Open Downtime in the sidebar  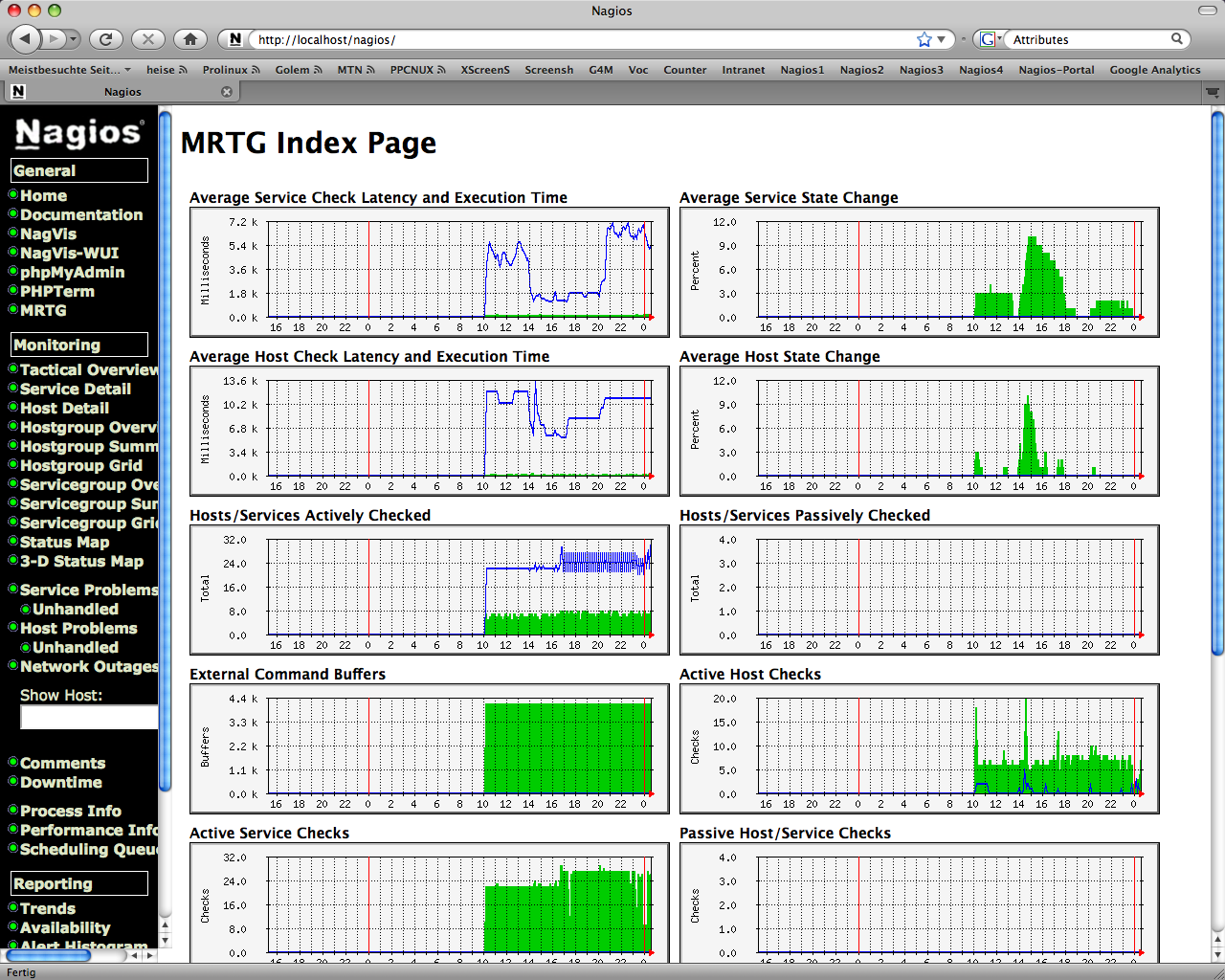(60, 782)
